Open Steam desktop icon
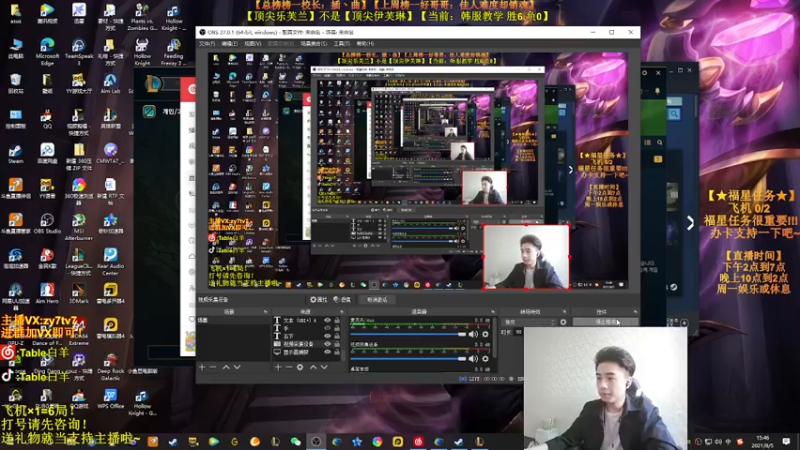 15,154
